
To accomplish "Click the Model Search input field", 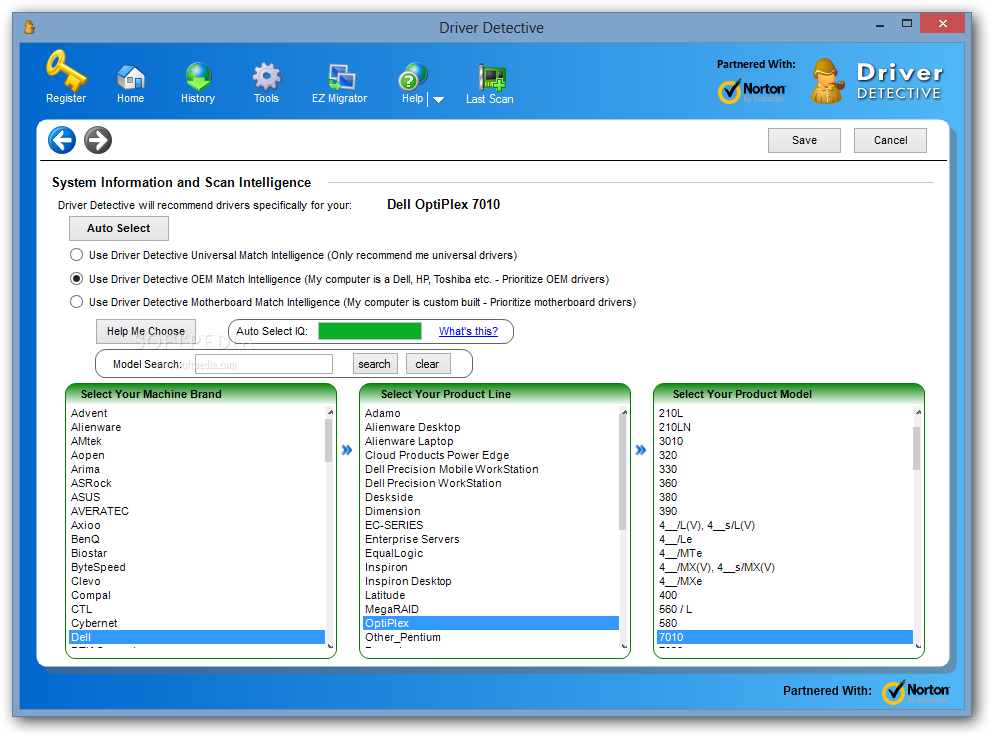I will click(x=264, y=364).
